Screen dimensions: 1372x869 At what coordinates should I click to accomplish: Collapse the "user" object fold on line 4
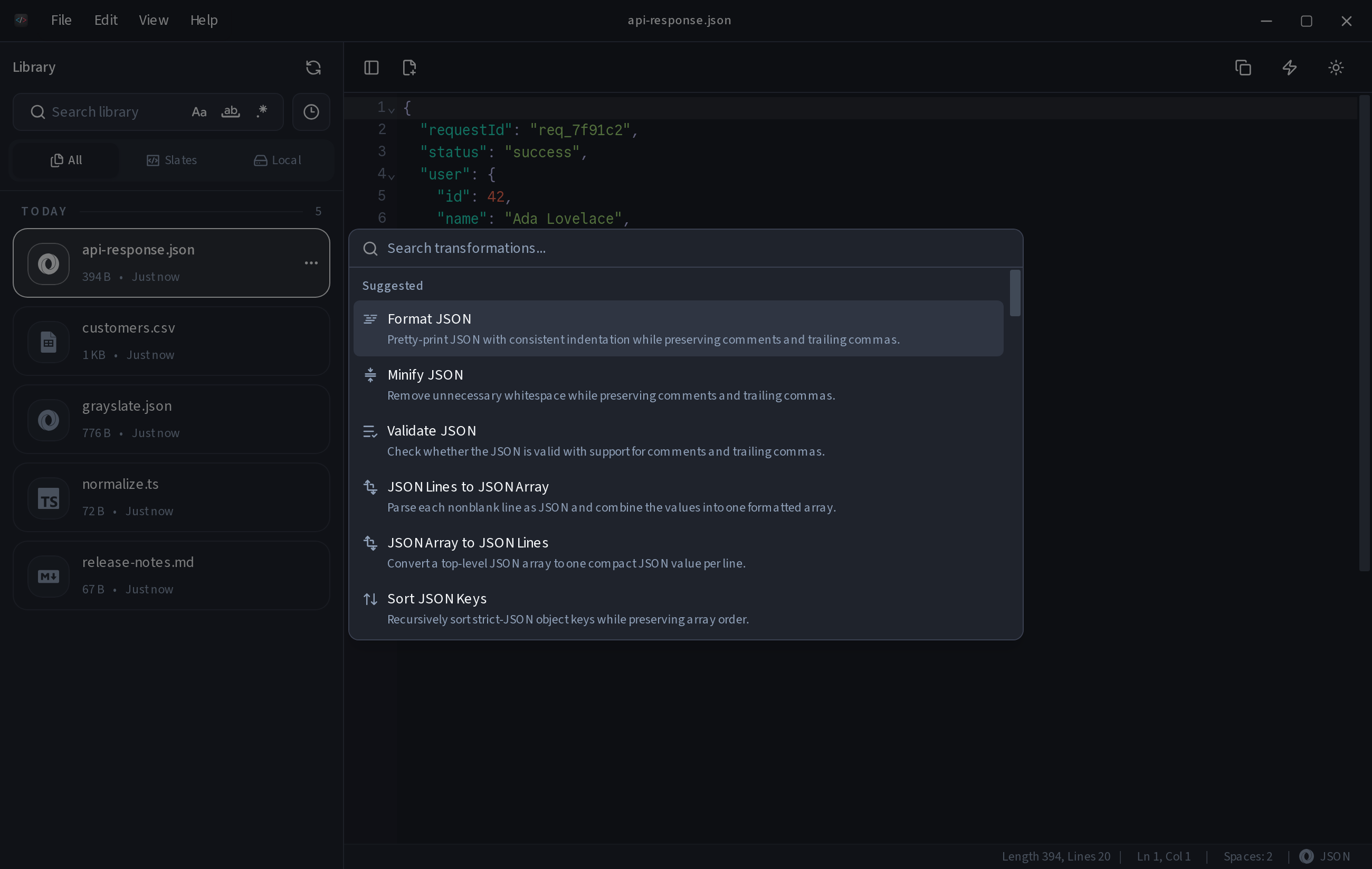(392, 176)
